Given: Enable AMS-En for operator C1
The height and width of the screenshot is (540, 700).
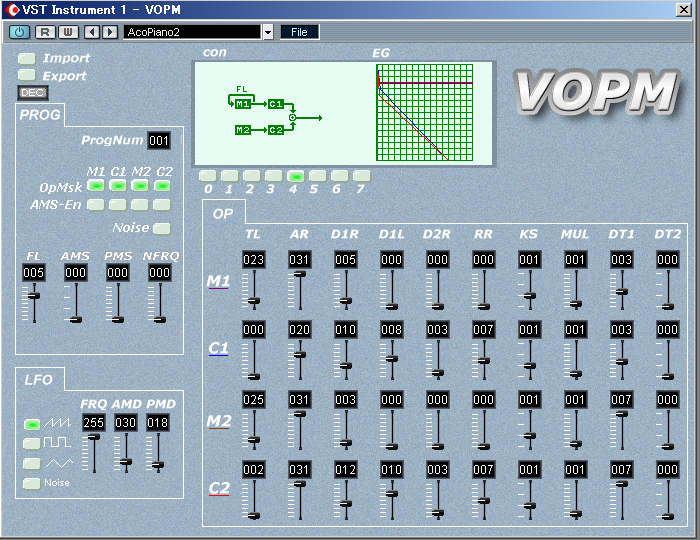Looking at the screenshot, I should (118, 205).
